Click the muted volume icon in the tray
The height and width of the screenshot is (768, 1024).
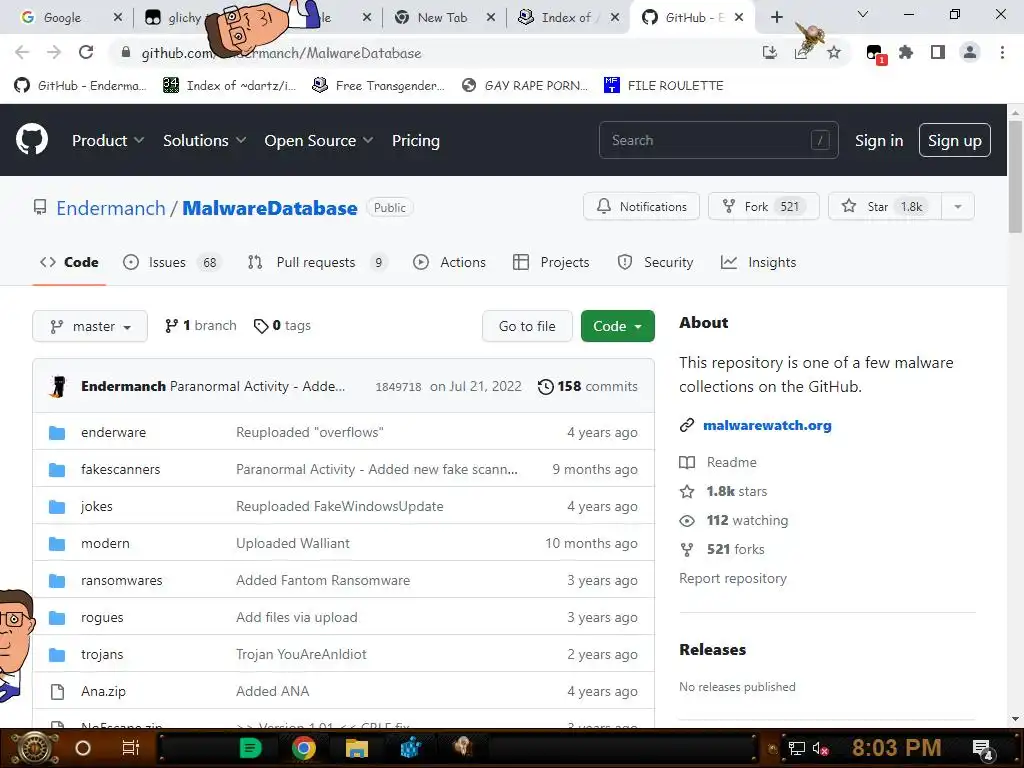click(820, 748)
